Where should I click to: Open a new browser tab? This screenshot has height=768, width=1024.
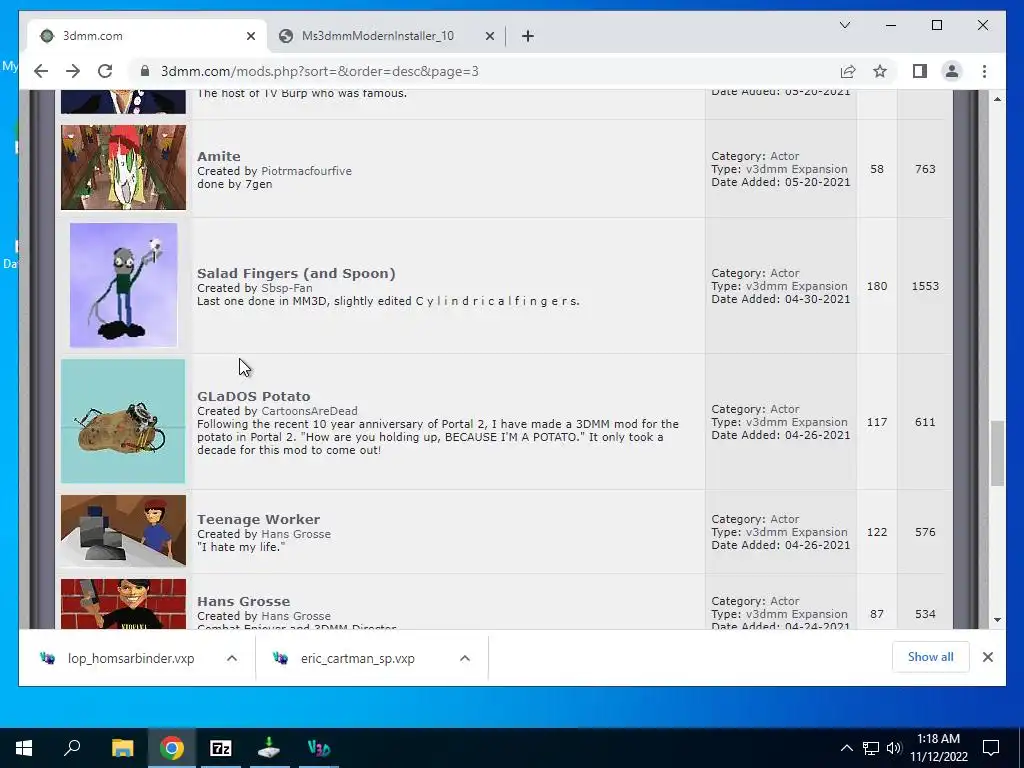[x=528, y=36]
